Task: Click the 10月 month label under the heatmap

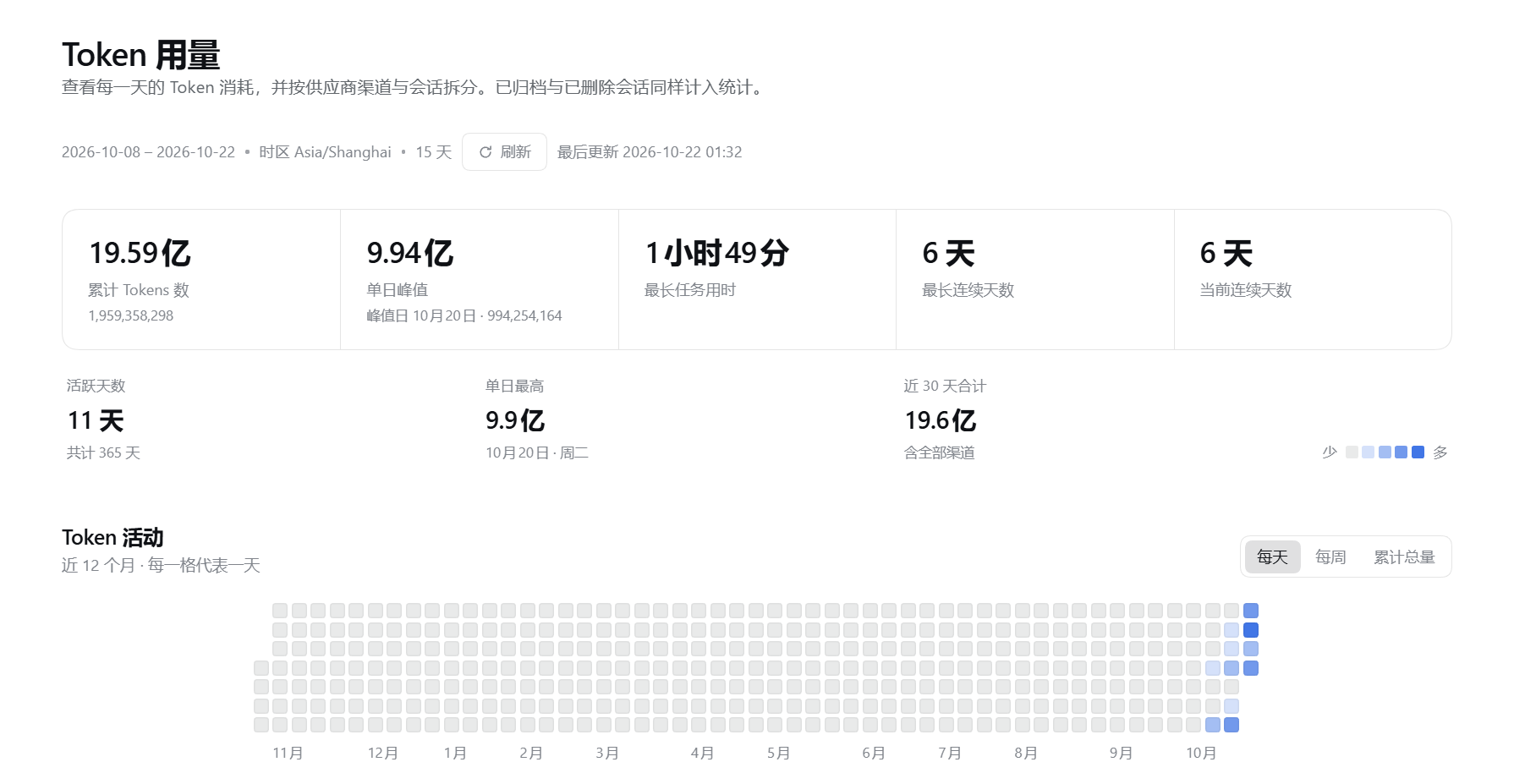Action: point(1201,753)
